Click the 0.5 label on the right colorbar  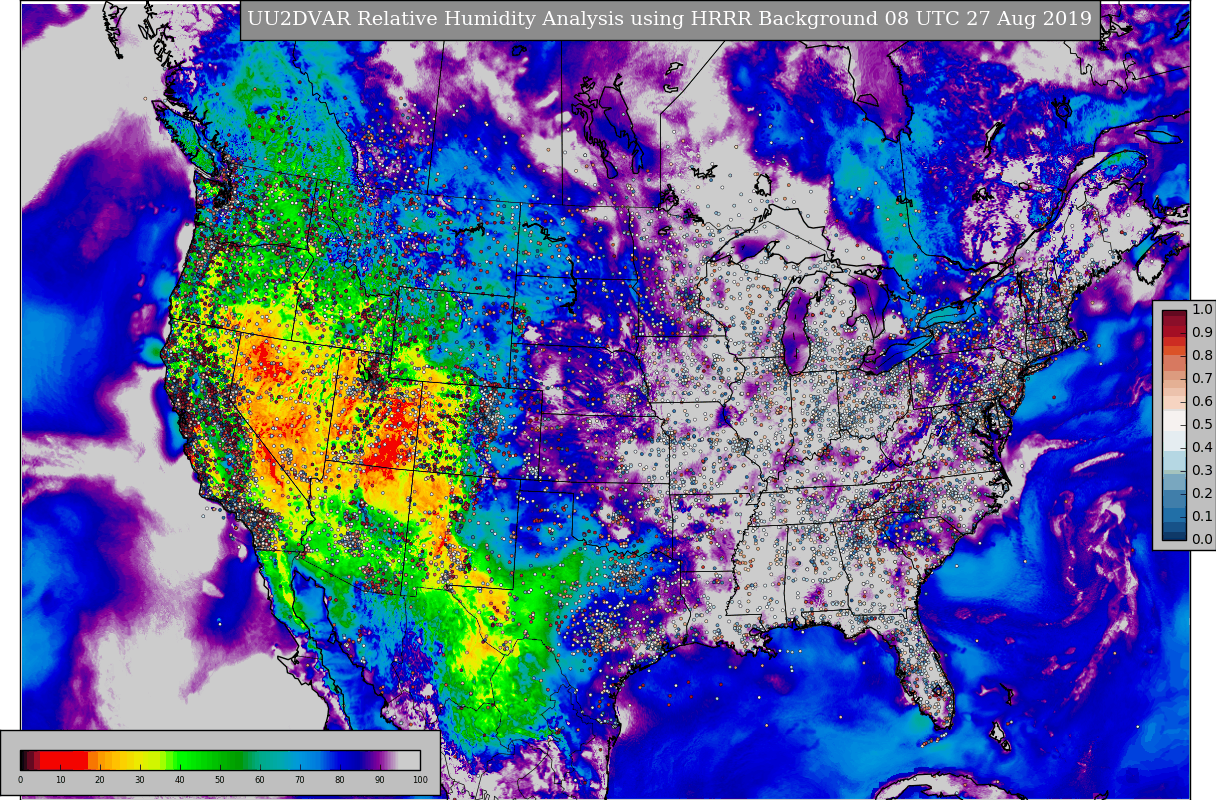click(1202, 425)
